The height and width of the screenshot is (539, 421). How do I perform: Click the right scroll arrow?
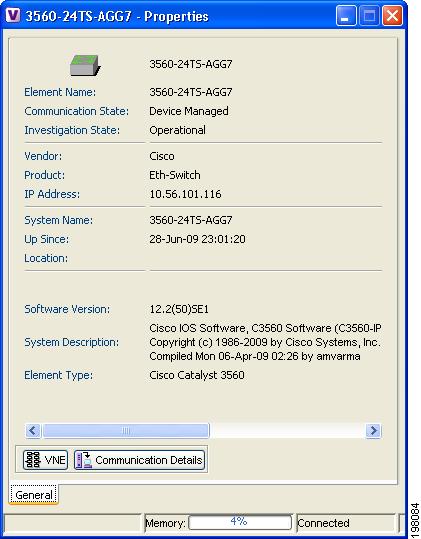tap(373, 430)
